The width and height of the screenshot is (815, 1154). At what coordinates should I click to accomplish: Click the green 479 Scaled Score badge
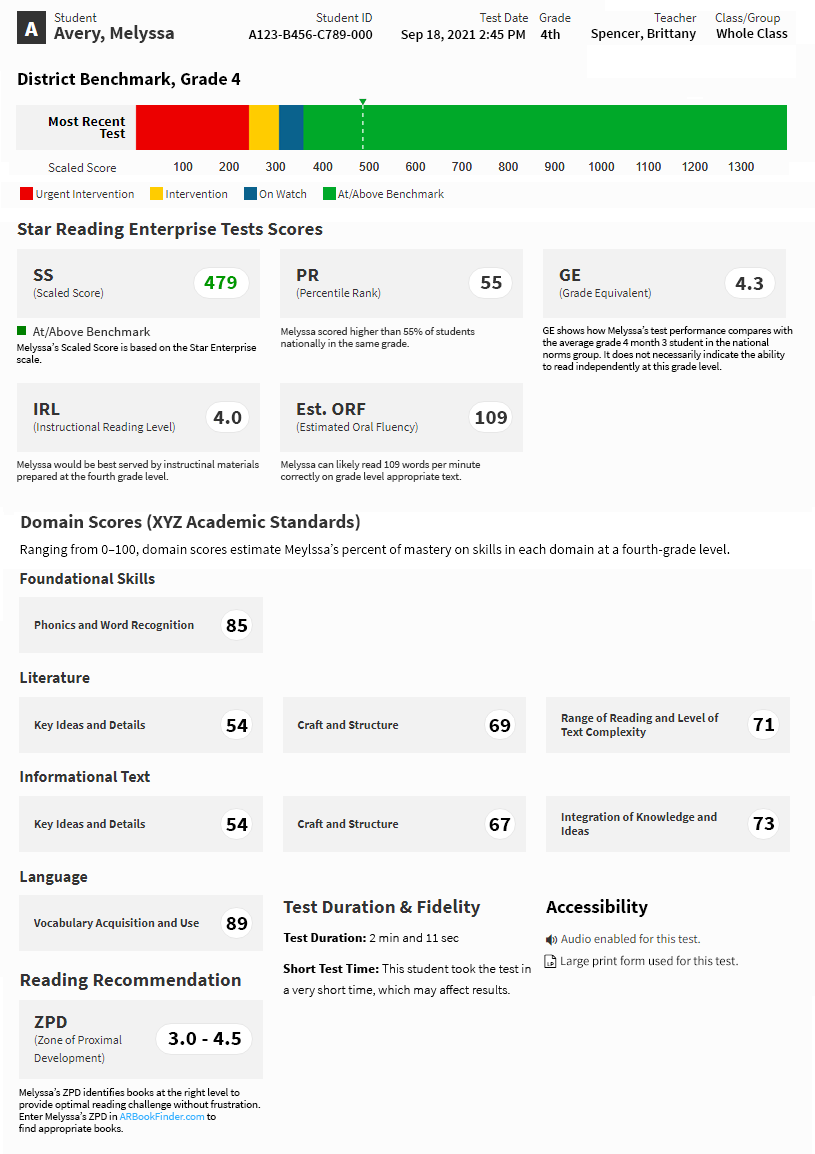[221, 283]
